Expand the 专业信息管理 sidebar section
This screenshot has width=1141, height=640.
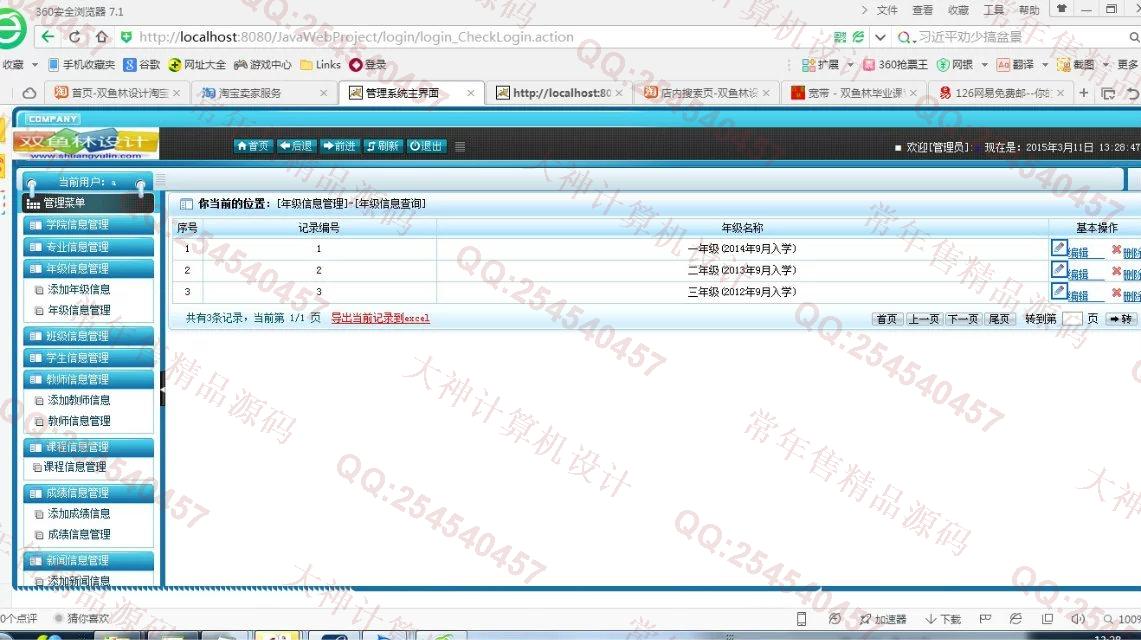click(89, 247)
